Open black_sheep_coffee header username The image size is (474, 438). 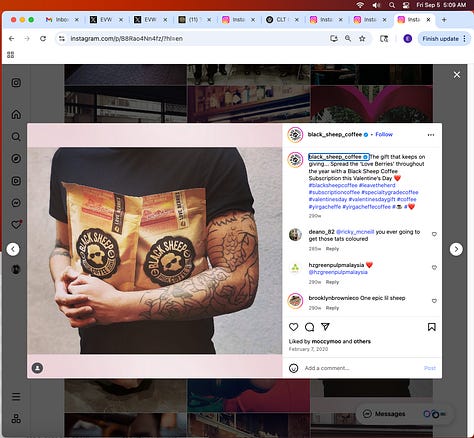335,134
